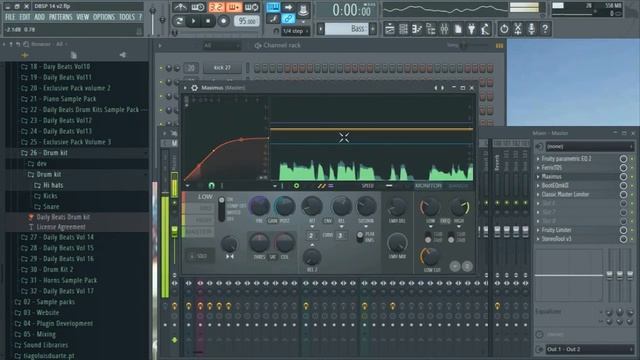
Task: Open the mixer input (none) dropdown
Action: coord(589,146)
